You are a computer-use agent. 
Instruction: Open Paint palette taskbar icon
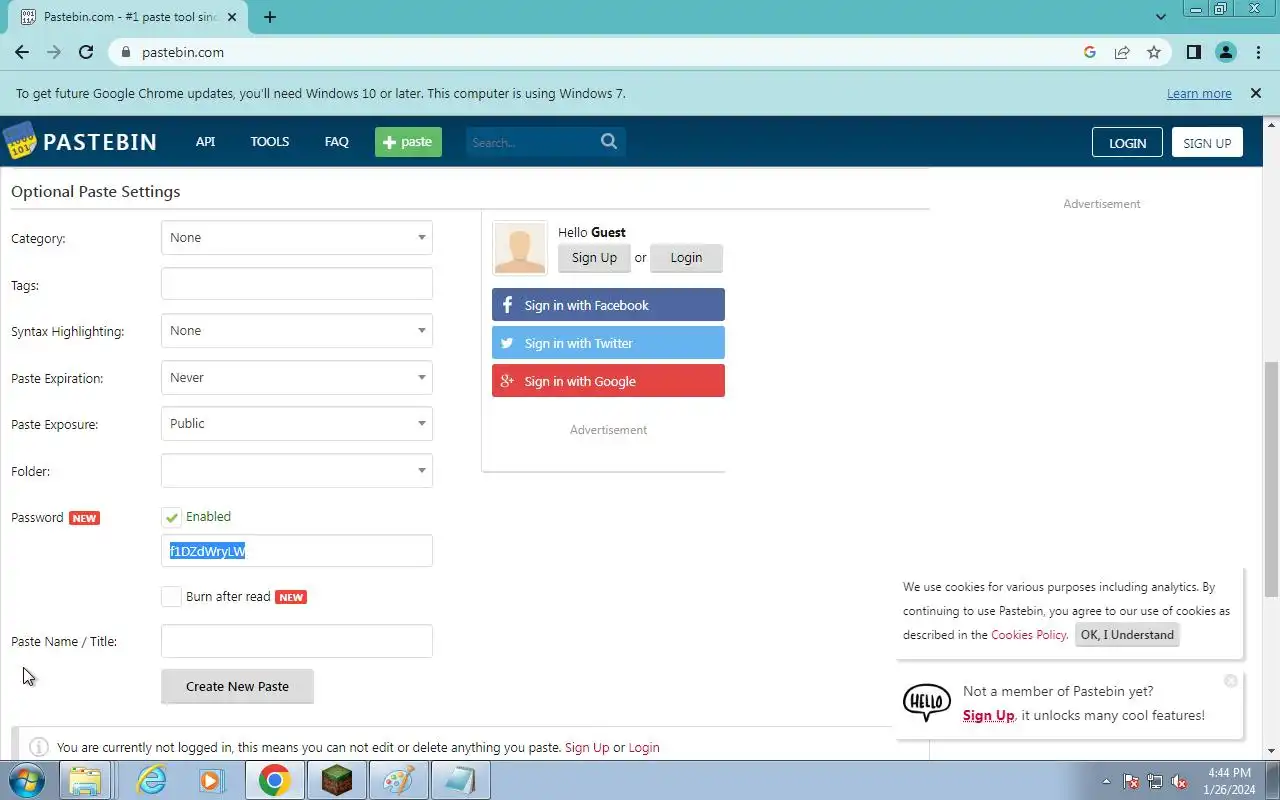(398, 780)
